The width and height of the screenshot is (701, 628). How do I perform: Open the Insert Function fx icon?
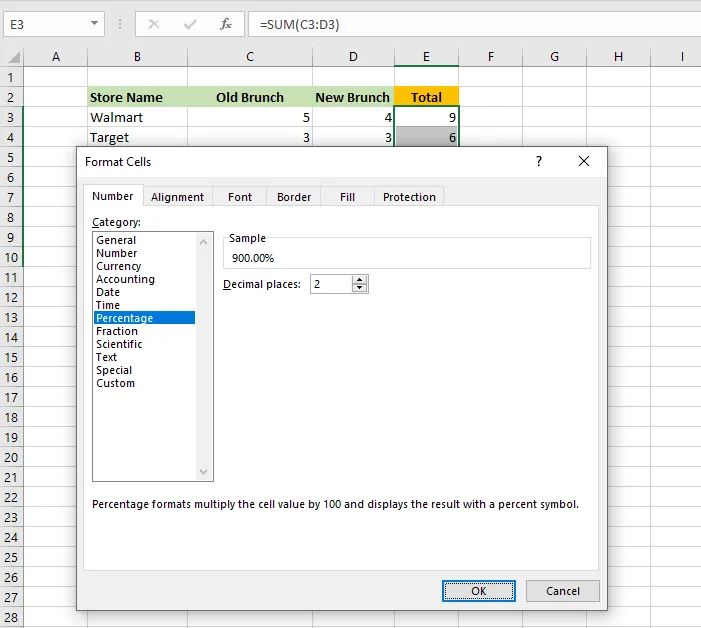point(226,24)
